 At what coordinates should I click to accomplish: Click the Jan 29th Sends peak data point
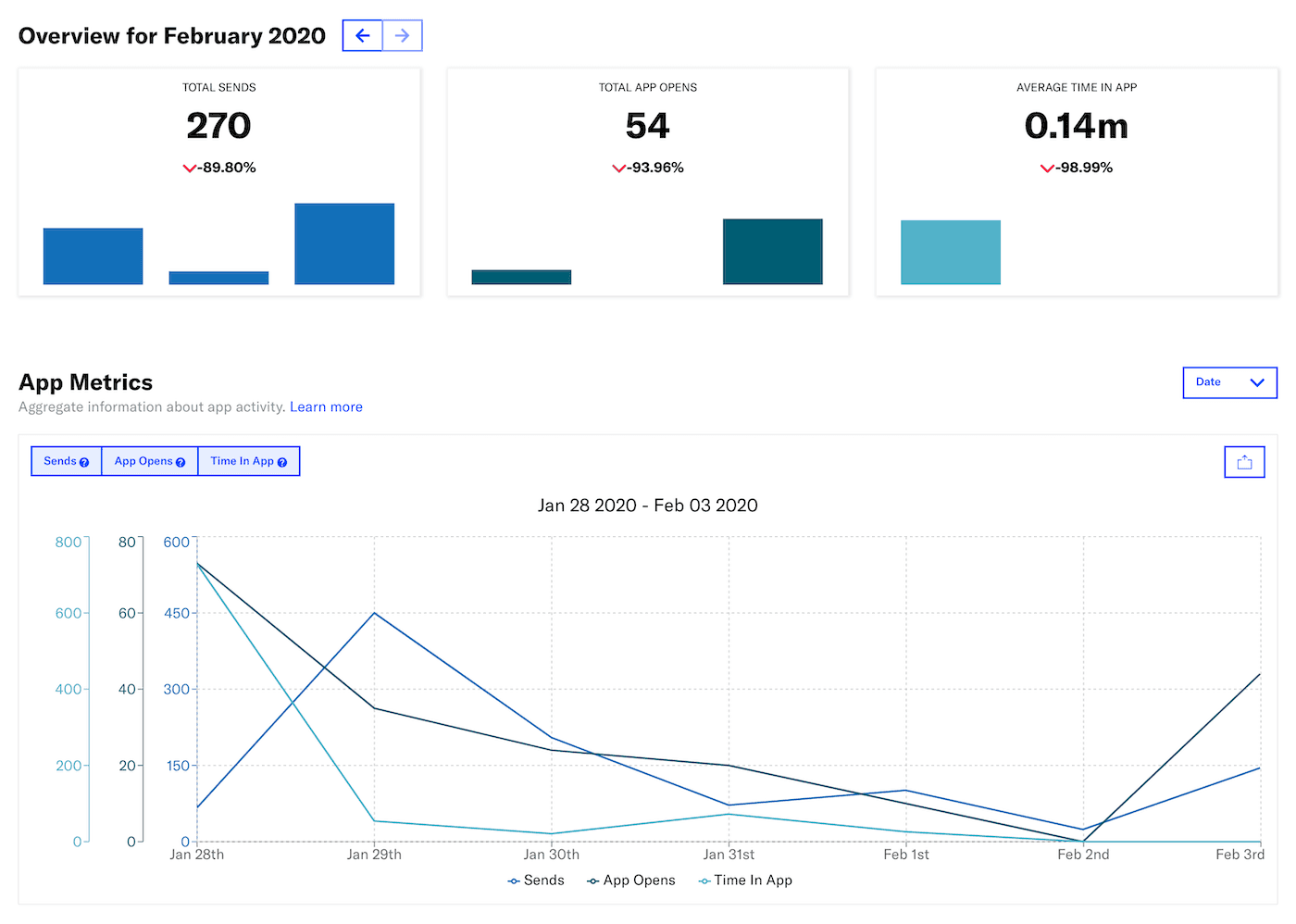pyautogui.click(x=374, y=613)
